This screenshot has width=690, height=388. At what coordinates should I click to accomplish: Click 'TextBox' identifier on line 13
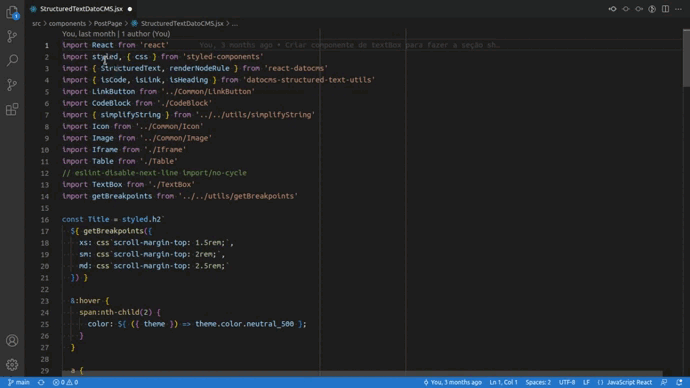[x=107, y=184]
